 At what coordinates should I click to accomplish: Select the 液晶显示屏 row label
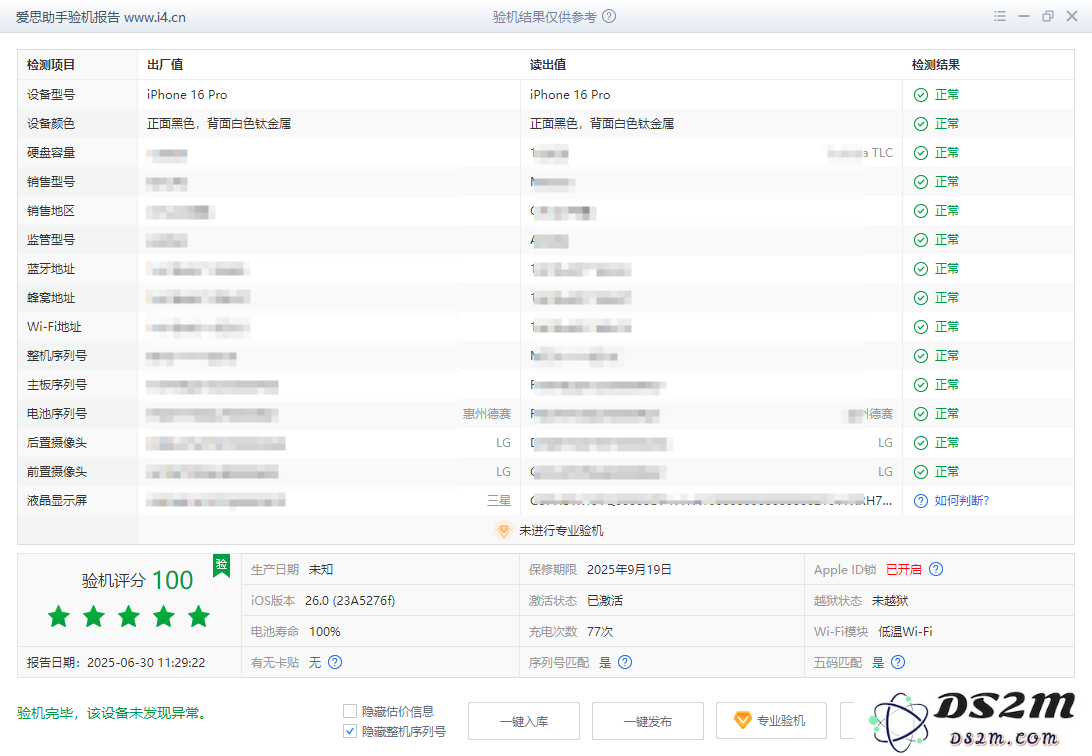[x=57, y=501]
